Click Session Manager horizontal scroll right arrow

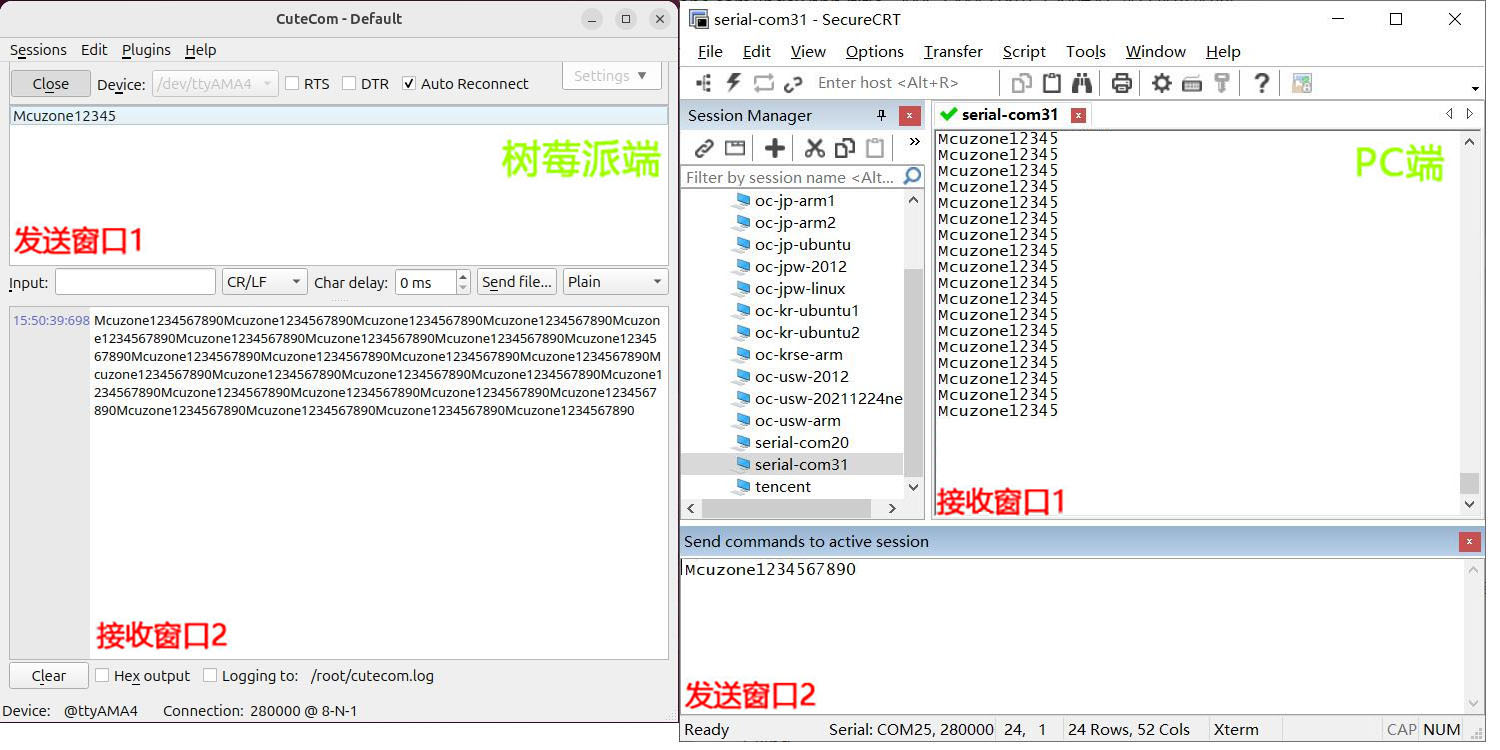pyautogui.click(x=892, y=508)
